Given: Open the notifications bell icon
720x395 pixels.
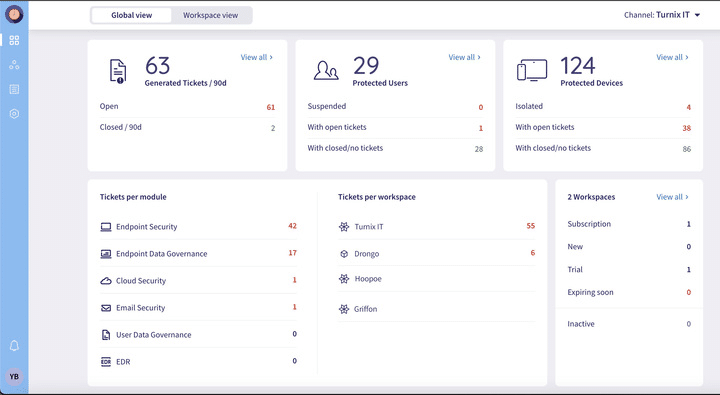Looking at the screenshot, I should 14,345.
